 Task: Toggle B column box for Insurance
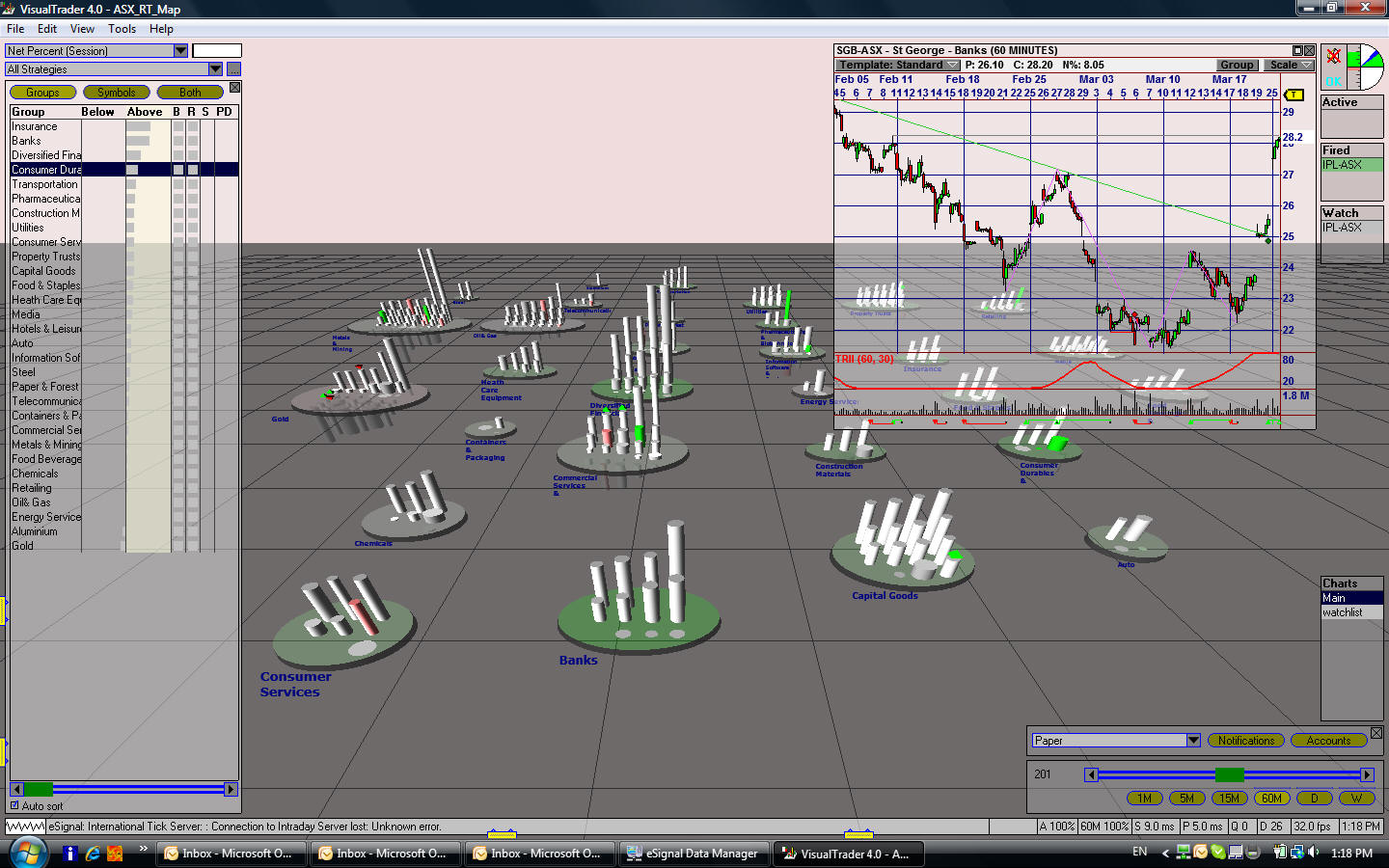tap(177, 126)
